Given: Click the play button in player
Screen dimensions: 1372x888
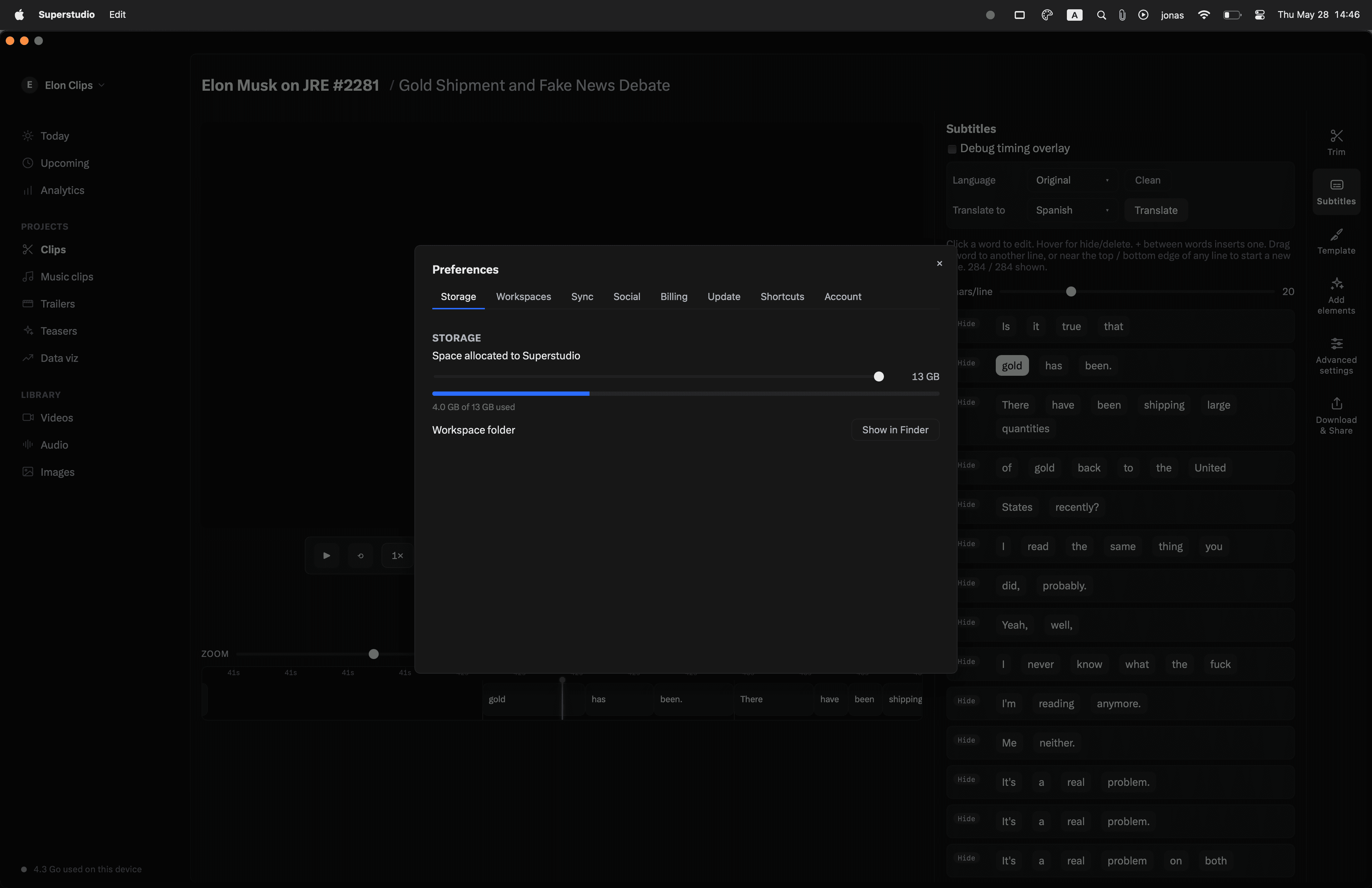Looking at the screenshot, I should pyautogui.click(x=326, y=555).
